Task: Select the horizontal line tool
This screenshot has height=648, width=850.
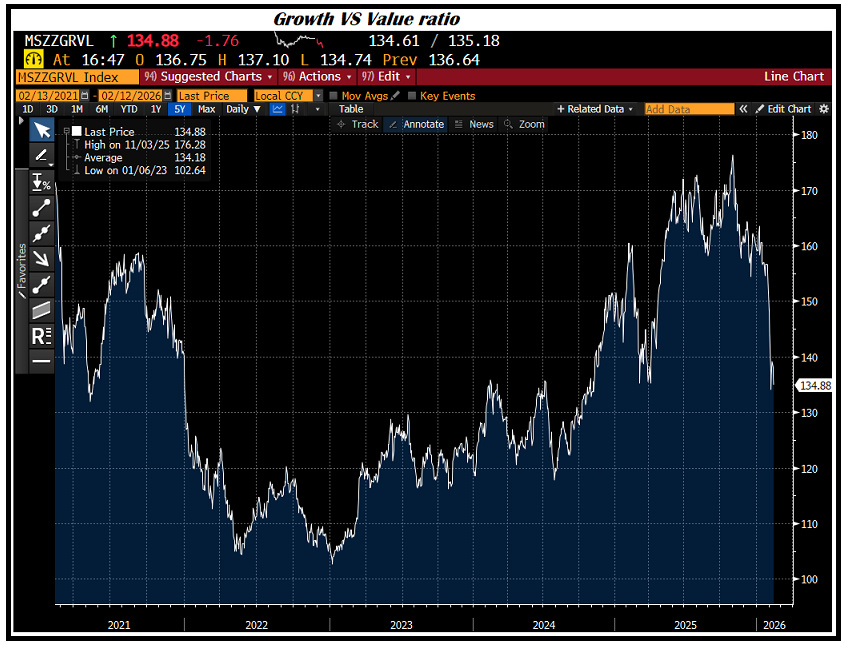Action: click(42, 361)
